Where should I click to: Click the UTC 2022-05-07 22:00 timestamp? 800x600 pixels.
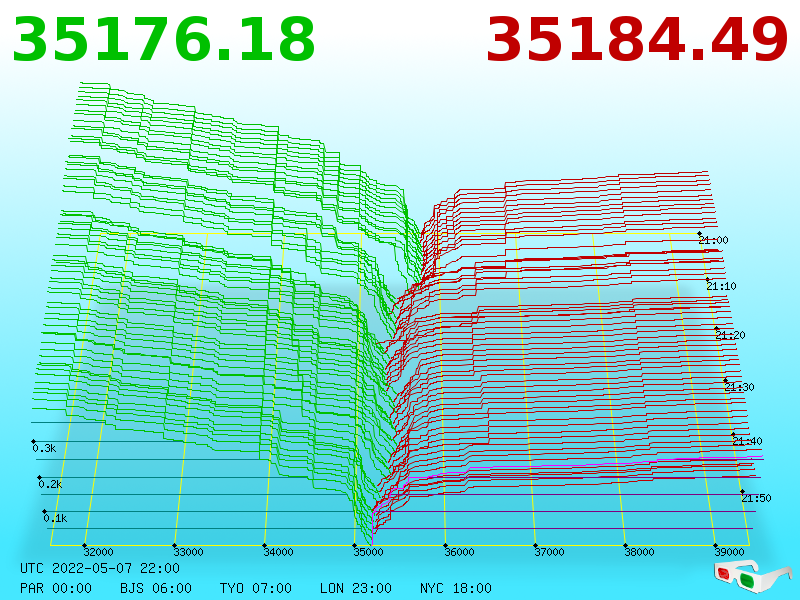click(x=100, y=568)
